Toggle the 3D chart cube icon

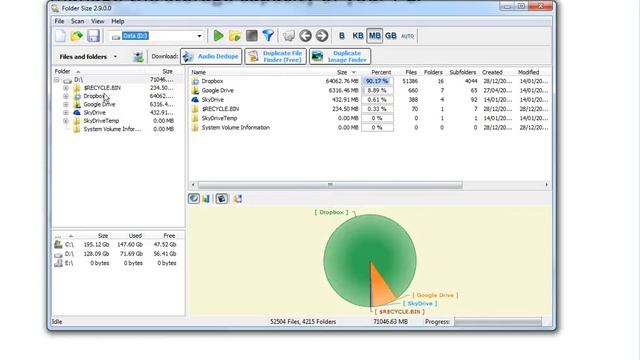222,198
